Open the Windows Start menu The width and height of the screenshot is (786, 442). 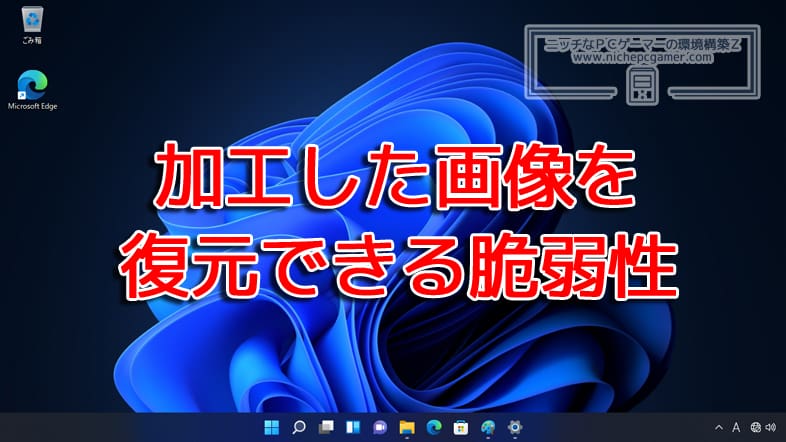pyautogui.click(x=271, y=427)
